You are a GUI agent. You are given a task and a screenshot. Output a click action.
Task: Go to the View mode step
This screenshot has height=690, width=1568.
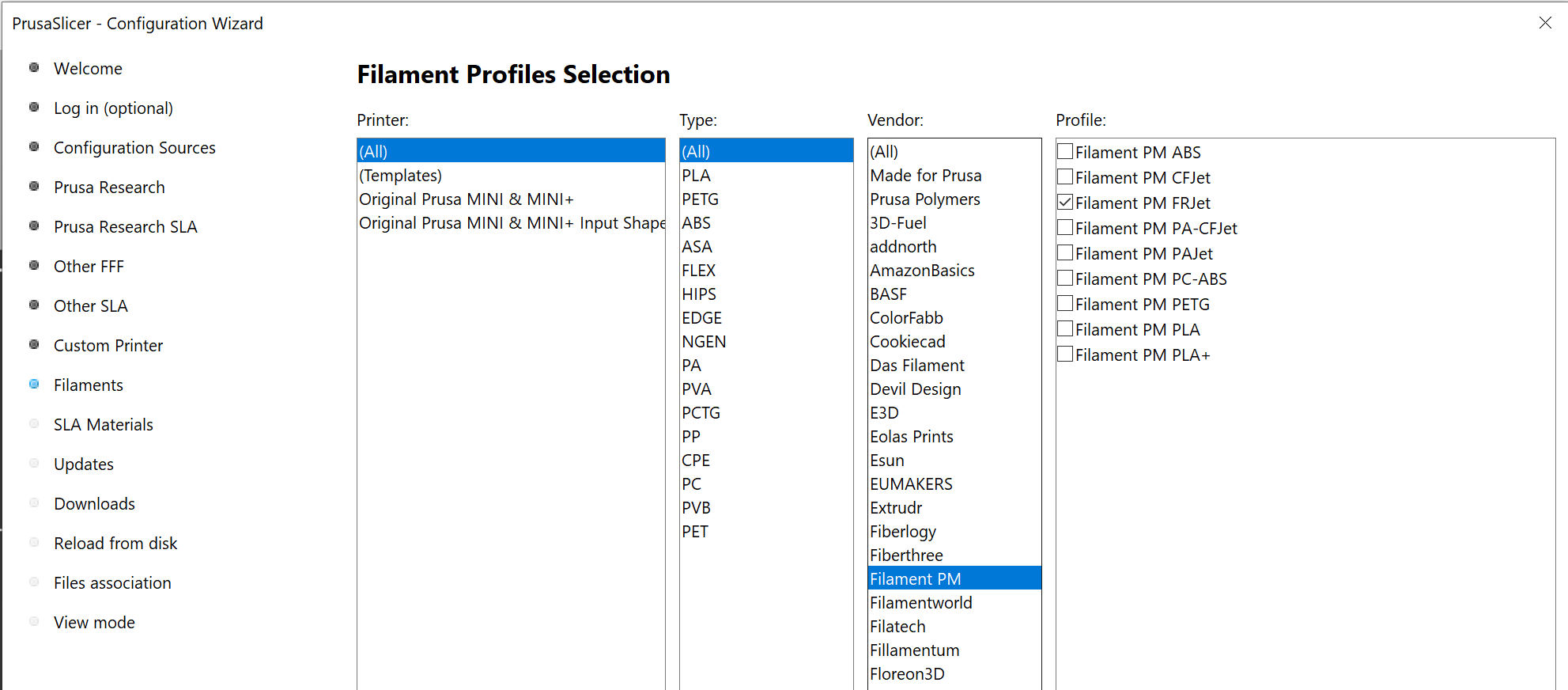94,623
